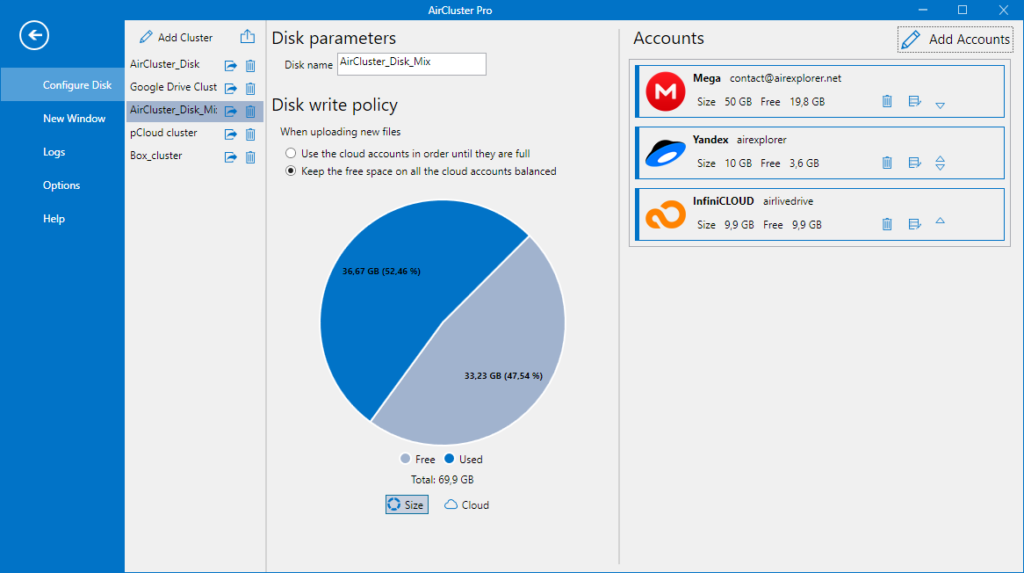Select 'Use the cloud accounts in order' option
Viewport: 1024px width, 573px height.
click(291, 154)
